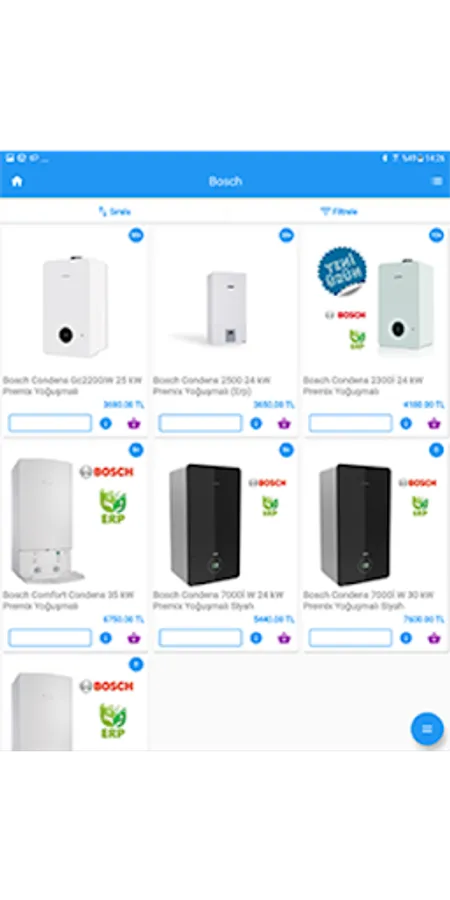Open the Sırala sort options
The height and width of the screenshot is (900, 450).
point(114,211)
